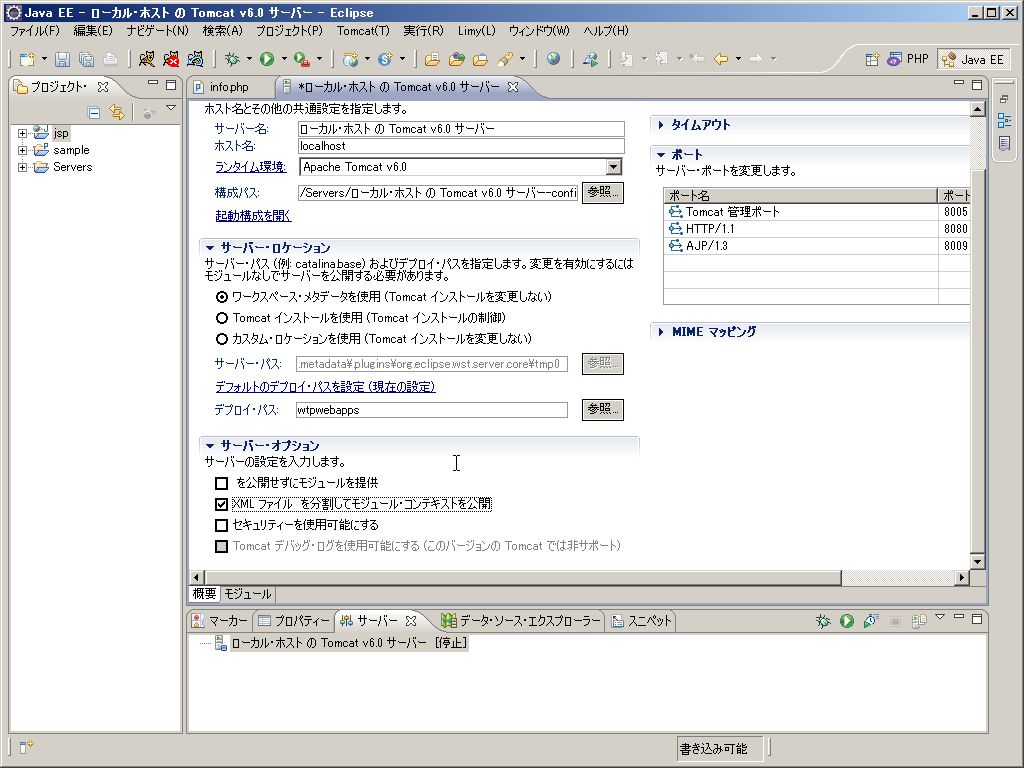Expand the タイムアウト section
This screenshot has width=1024, height=768.
pos(661,125)
